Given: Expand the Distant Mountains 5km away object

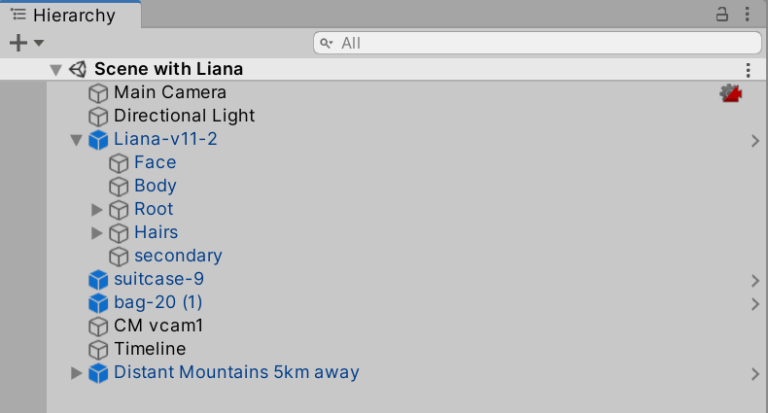Looking at the screenshot, I should click(x=76, y=373).
